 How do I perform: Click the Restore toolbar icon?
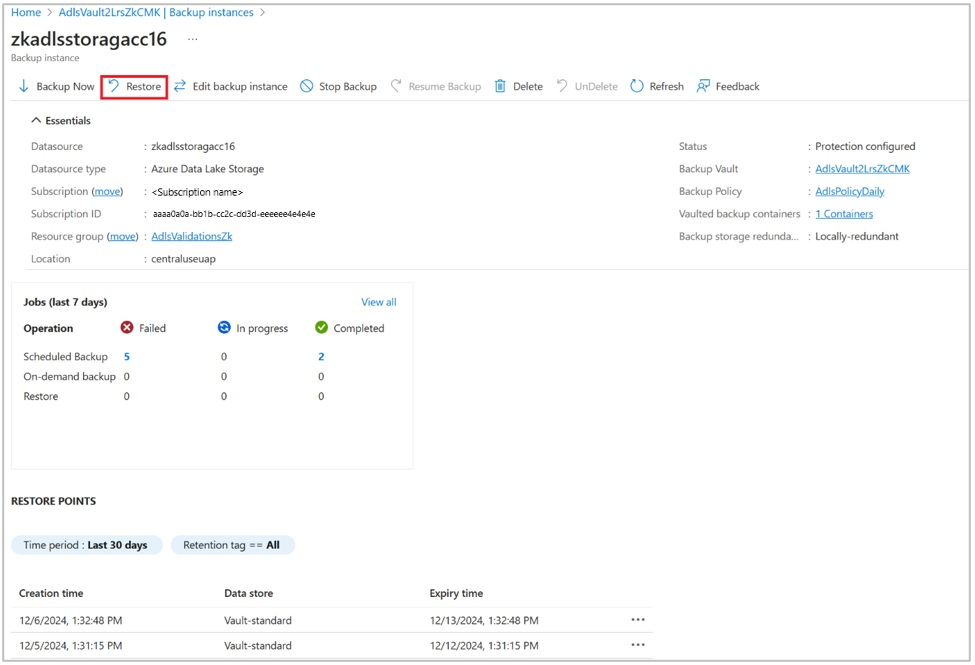pos(114,86)
